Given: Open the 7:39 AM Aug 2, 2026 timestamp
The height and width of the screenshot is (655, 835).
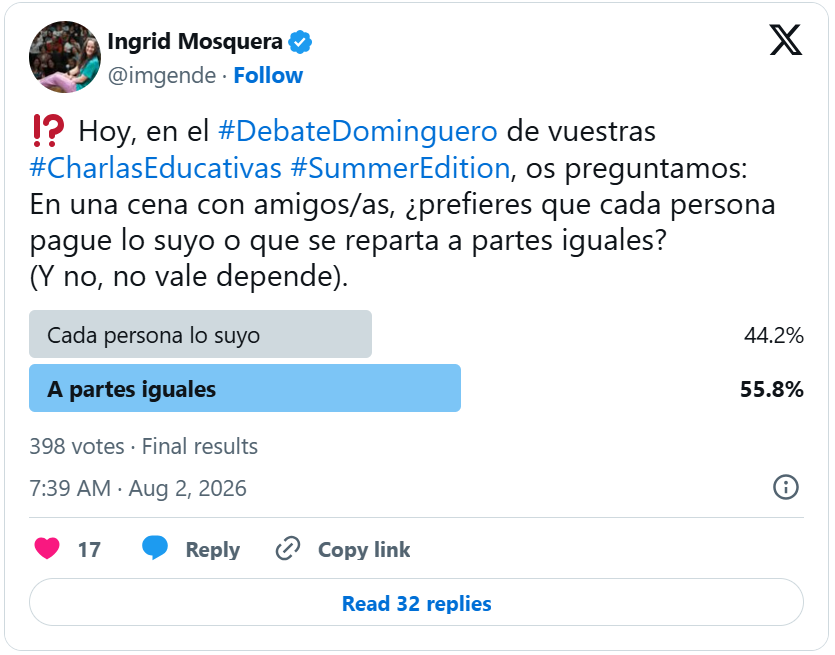Looking at the screenshot, I should (138, 488).
